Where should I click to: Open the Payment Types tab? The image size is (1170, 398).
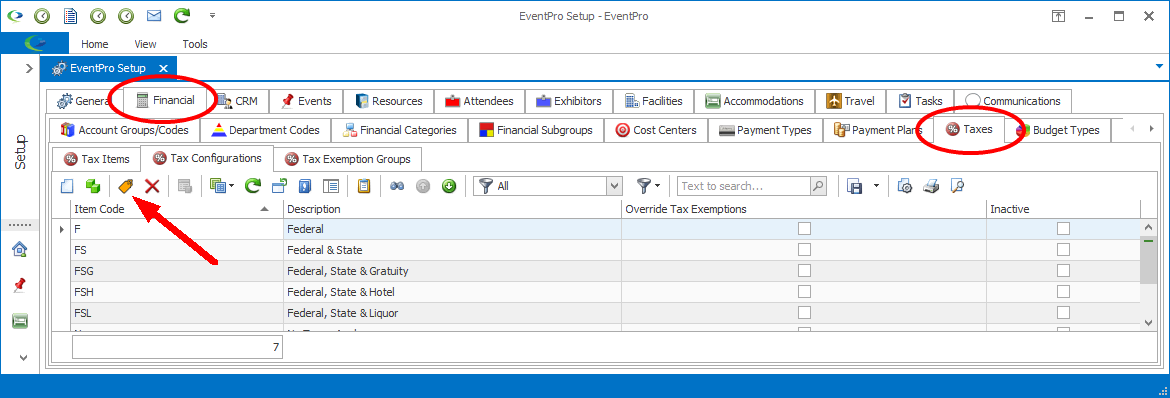click(766, 130)
